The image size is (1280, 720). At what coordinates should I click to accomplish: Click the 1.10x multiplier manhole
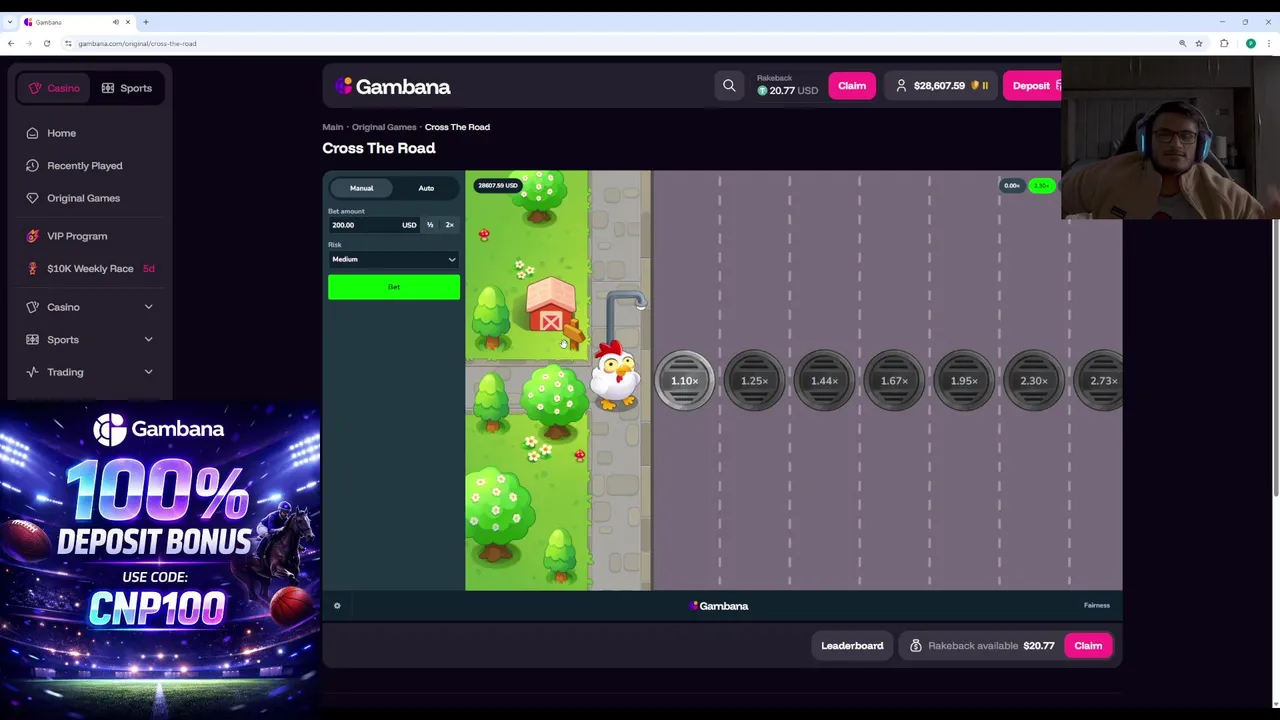684,381
